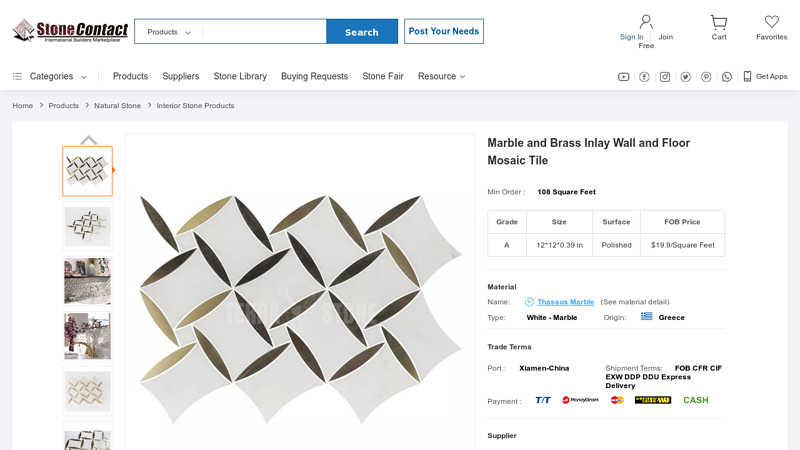Click the T/T payment icon

point(543,400)
